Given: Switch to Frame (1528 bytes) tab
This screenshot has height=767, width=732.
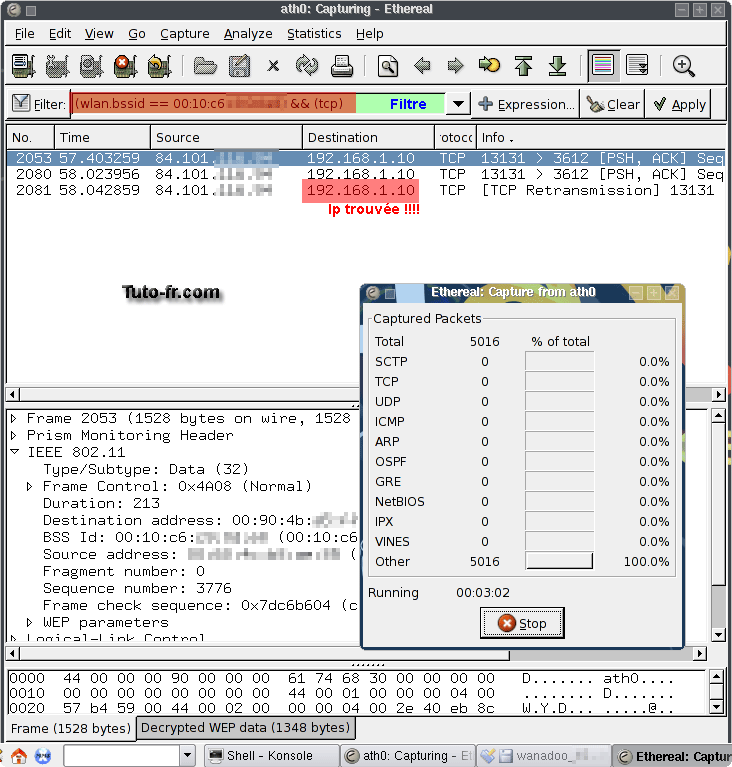Looking at the screenshot, I should pyautogui.click(x=70, y=728).
